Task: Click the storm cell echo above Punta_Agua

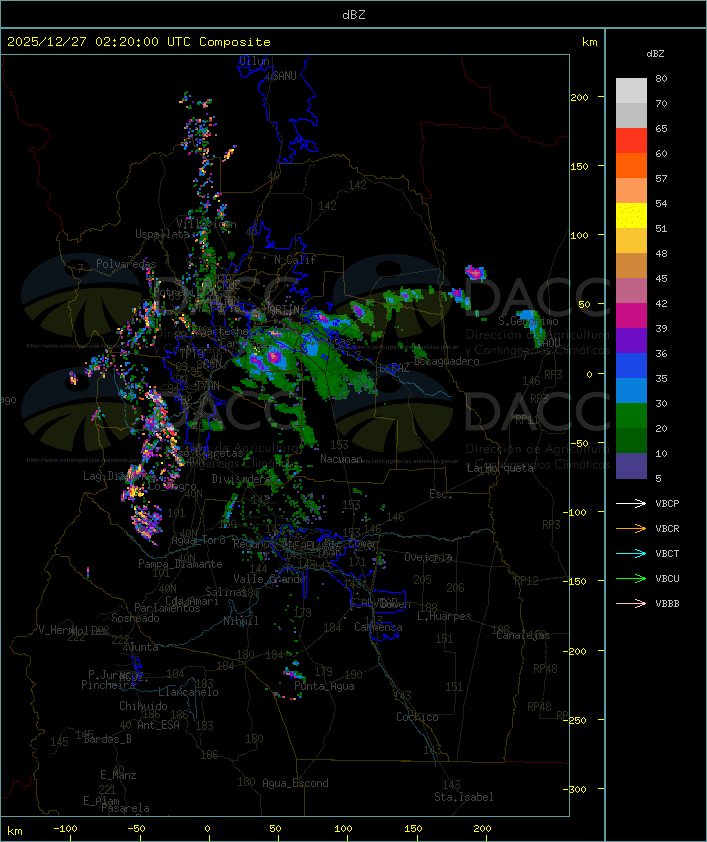Action: pyautogui.click(x=294, y=673)
